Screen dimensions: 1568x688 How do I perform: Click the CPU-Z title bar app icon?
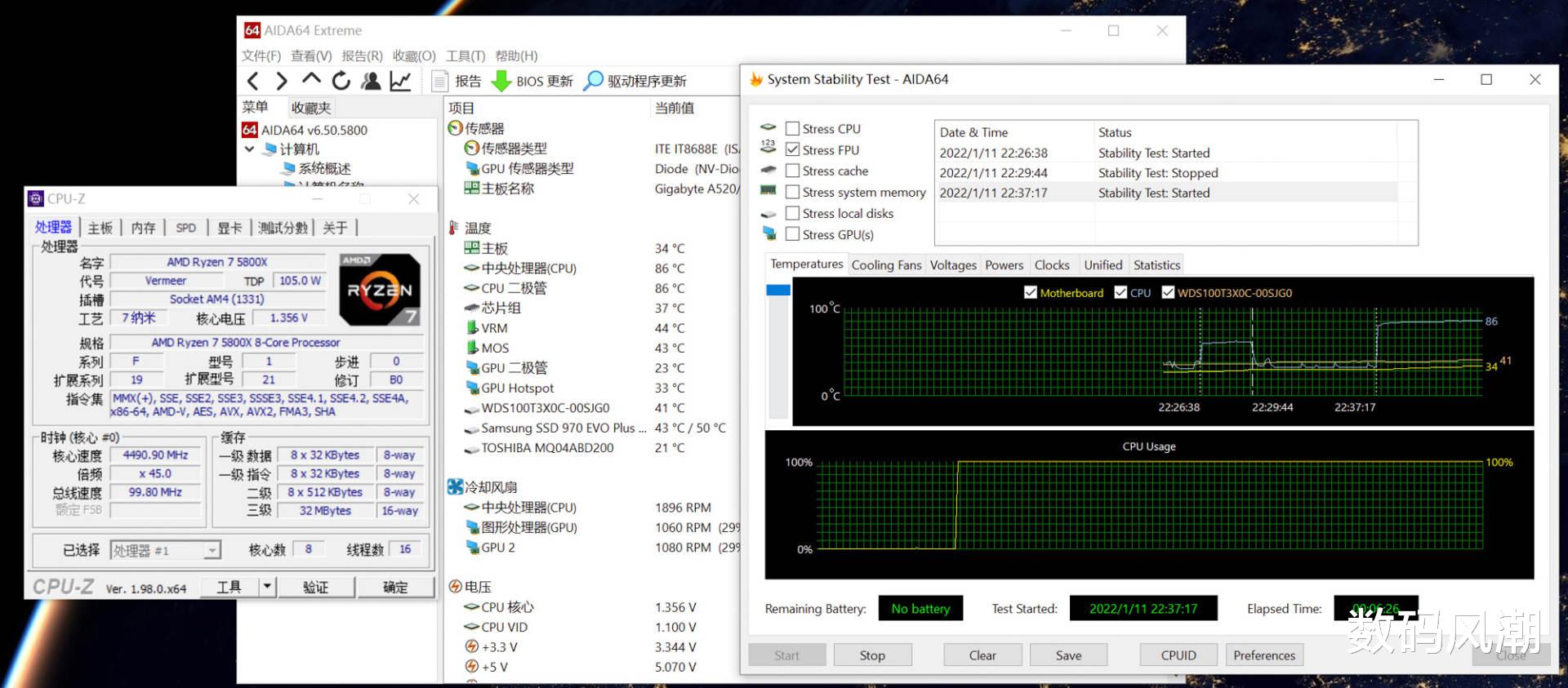click(35, 198)
